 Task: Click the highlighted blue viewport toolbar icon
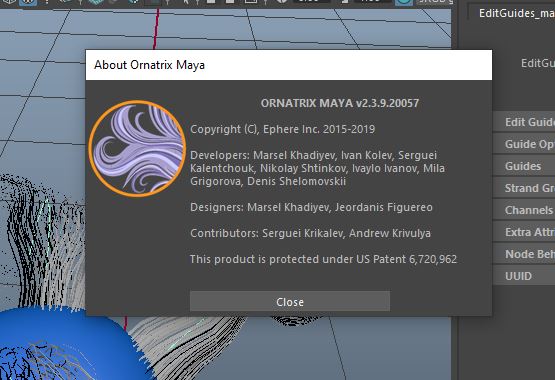[x=28, y=2]
